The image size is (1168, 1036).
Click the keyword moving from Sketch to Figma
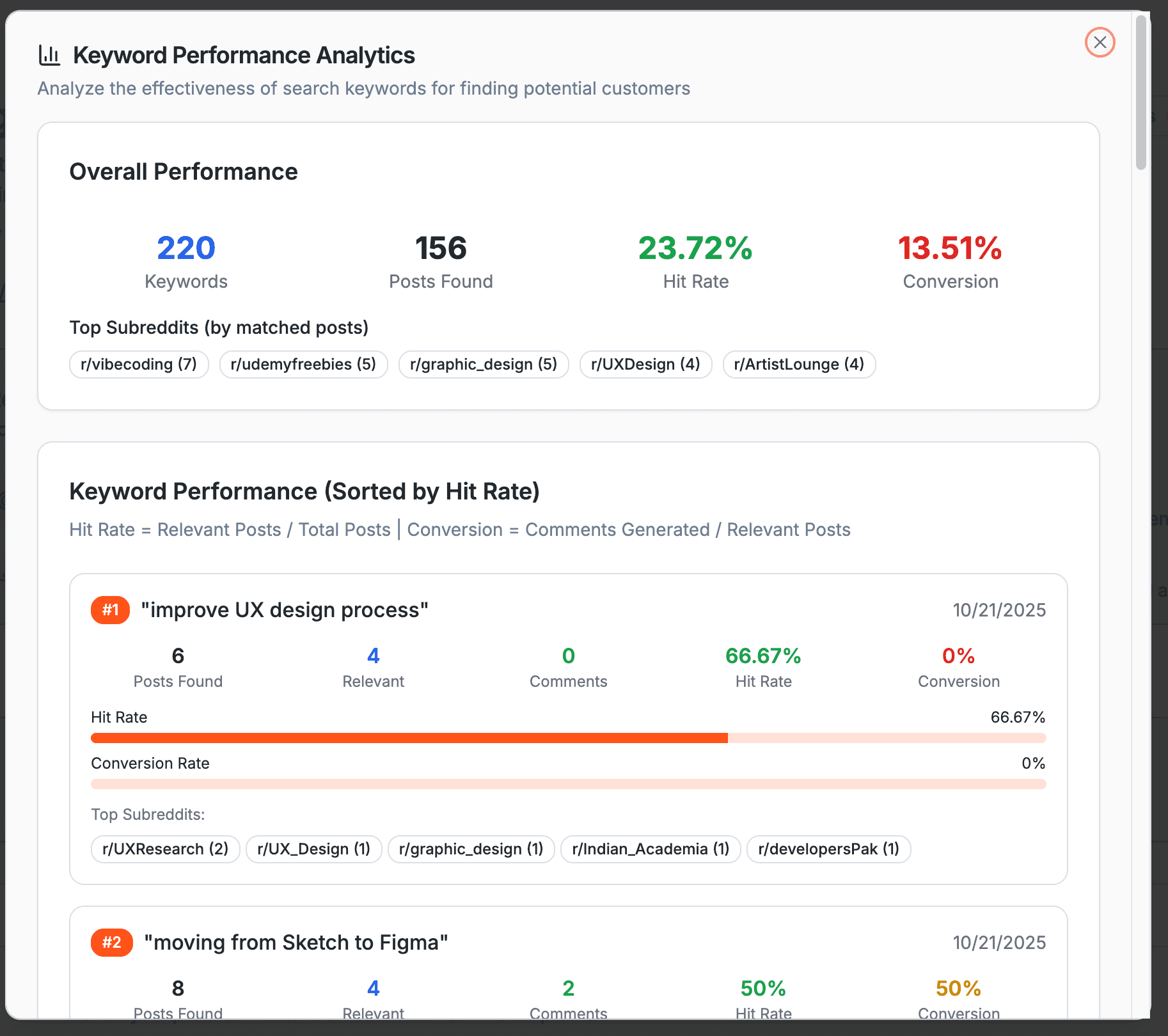click(296, 942)
